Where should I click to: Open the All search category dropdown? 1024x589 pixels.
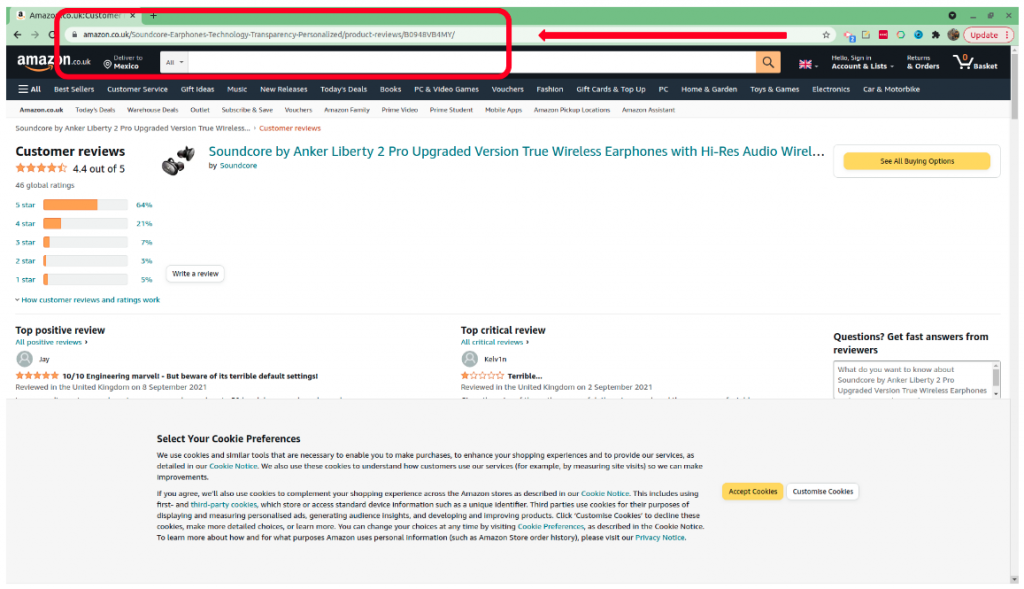[x=174, y=63]
